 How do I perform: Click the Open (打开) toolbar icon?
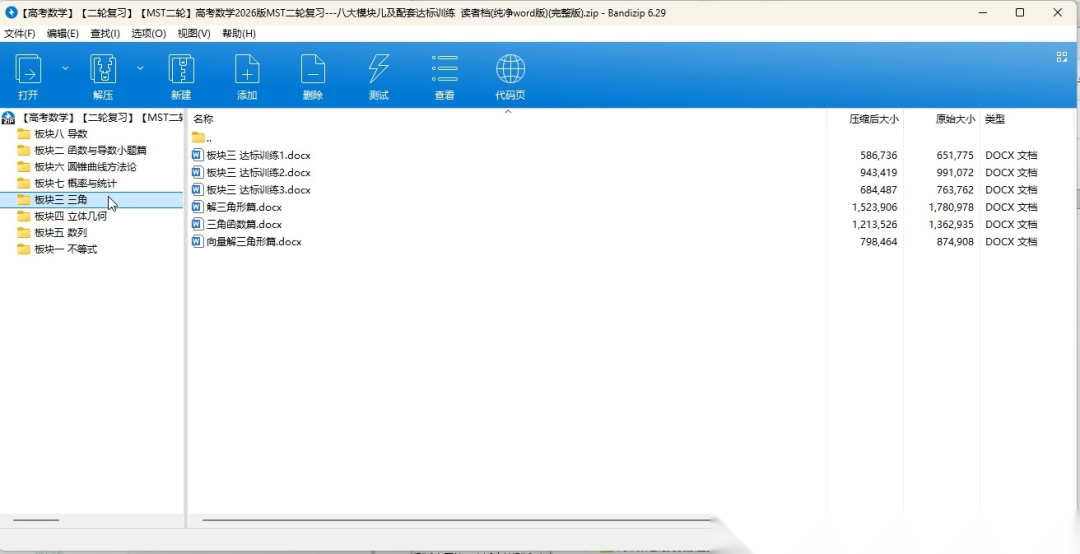click(28, 70)
